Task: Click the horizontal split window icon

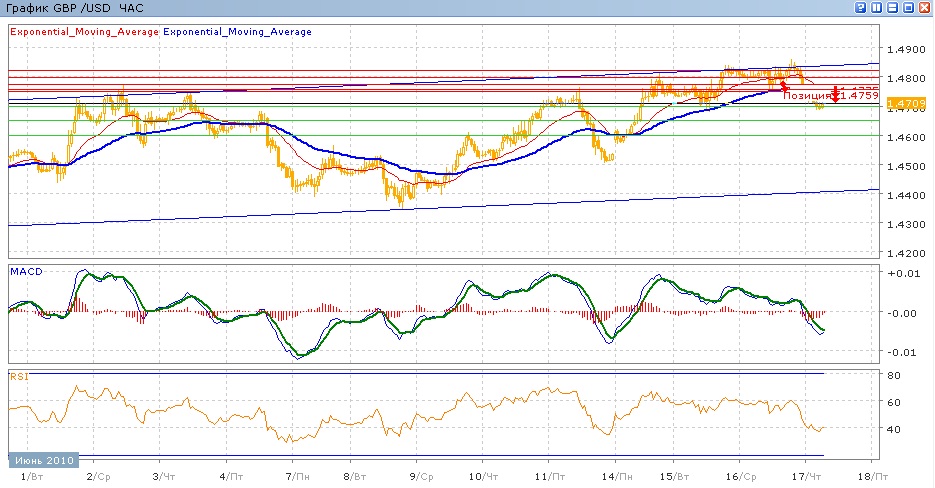Action: [893, 7]
